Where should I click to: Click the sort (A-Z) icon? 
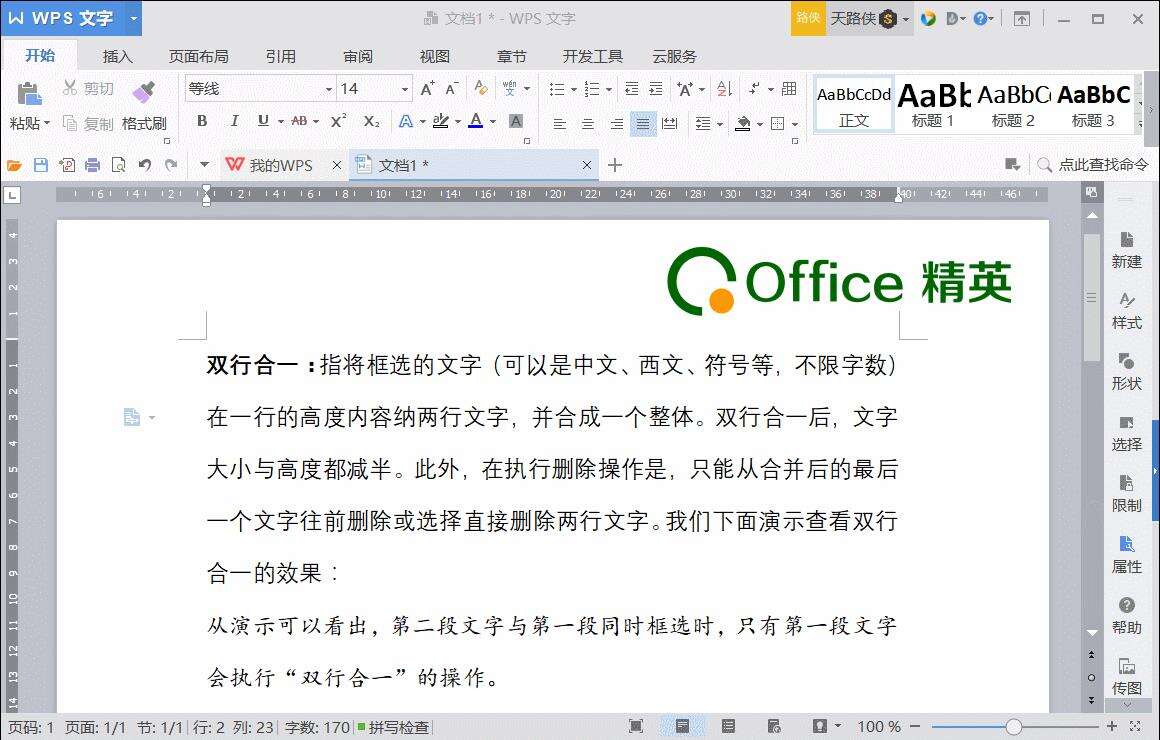[x=725, y=90]
